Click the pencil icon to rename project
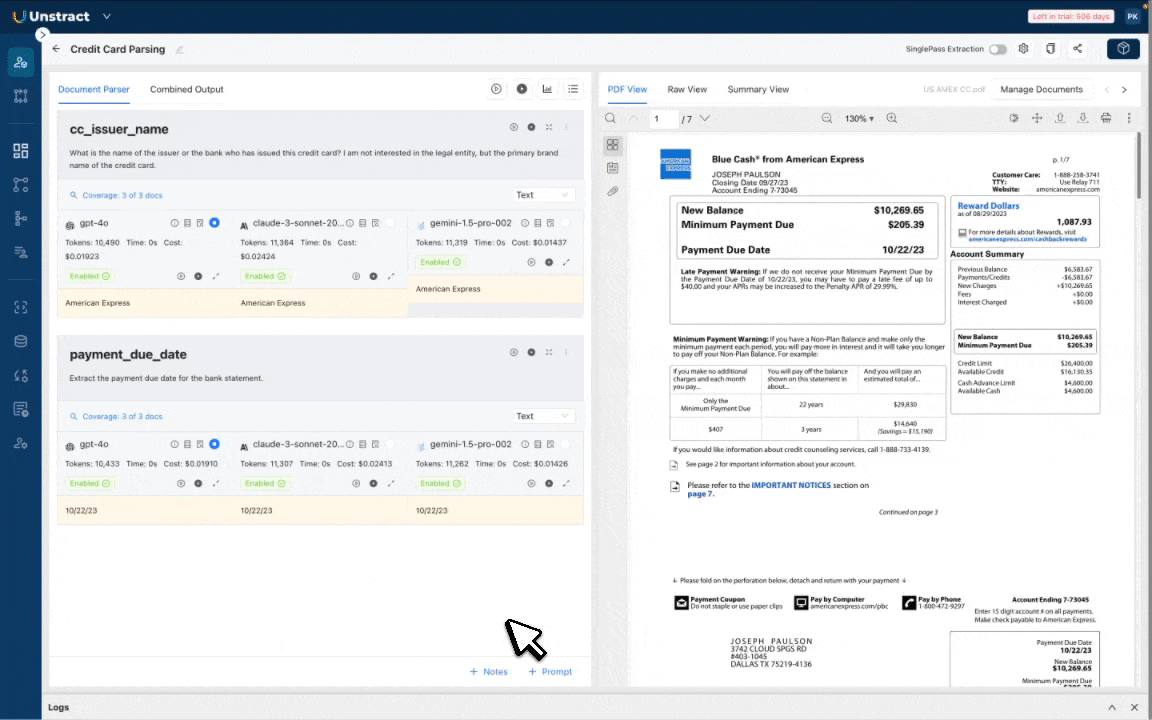The width and height of the screenshot is (1152, 720). pyautogui.click(x=180, y=50)
